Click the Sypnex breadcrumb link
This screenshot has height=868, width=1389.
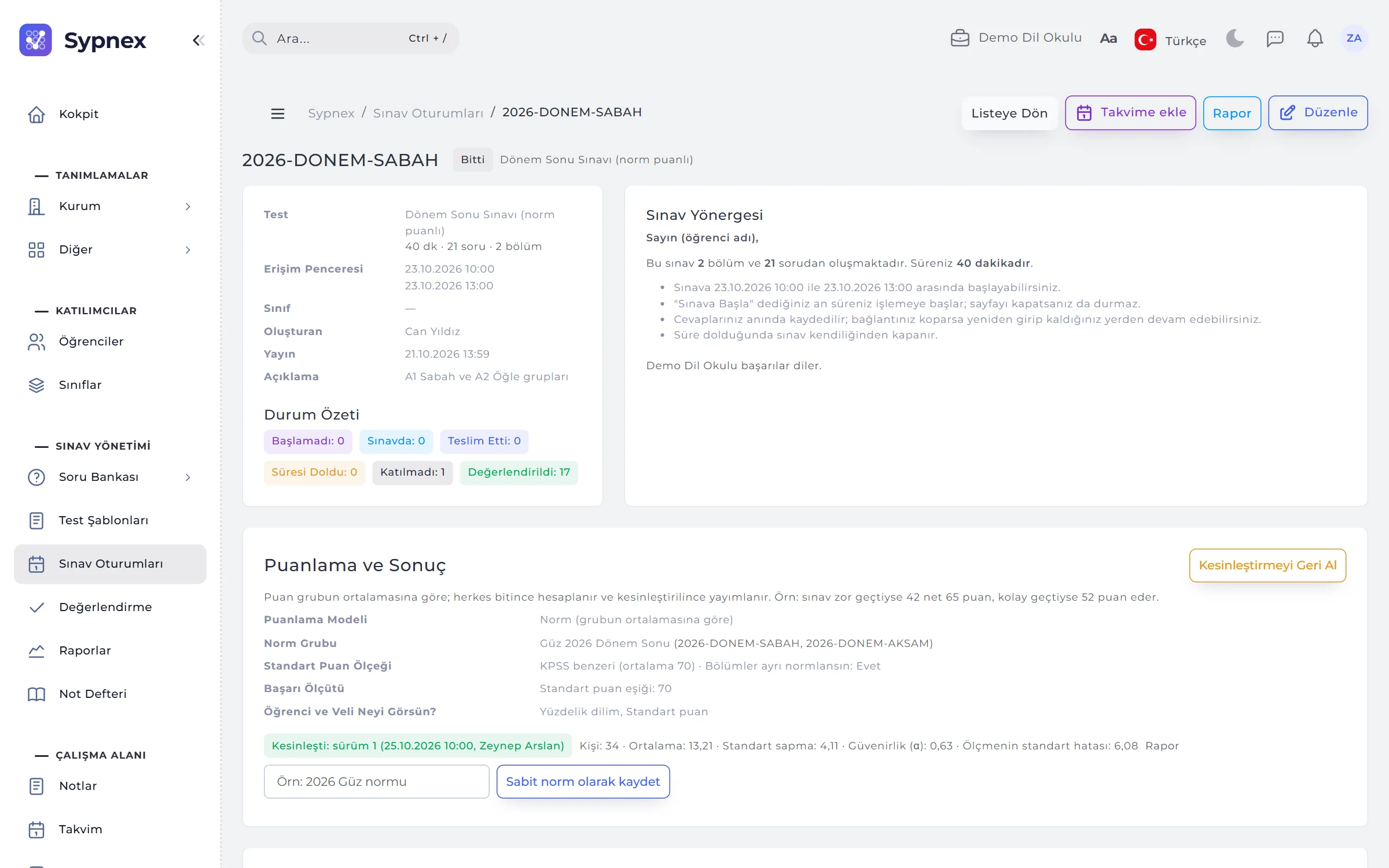point(331,113)
